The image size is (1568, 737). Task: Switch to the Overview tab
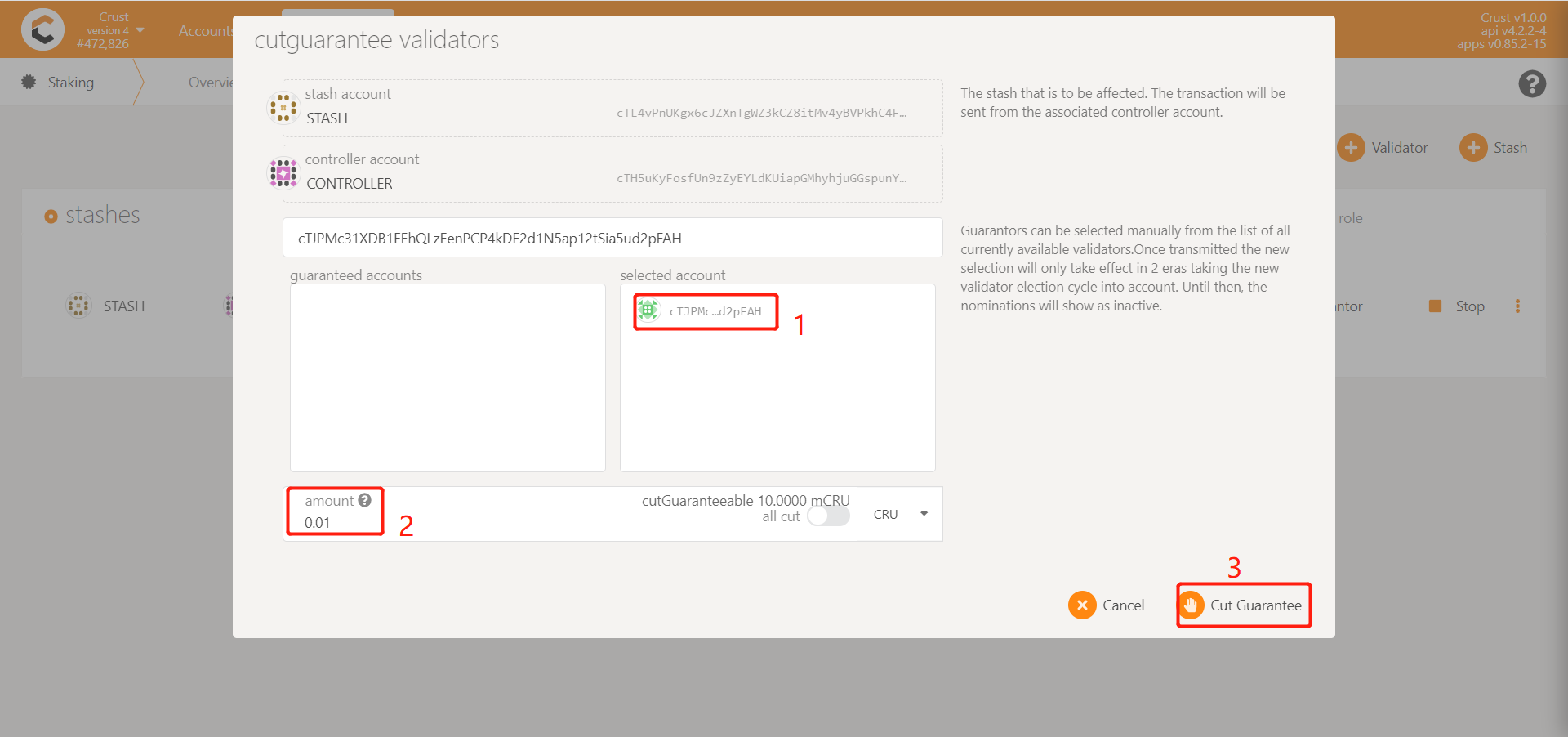[211, 83]
